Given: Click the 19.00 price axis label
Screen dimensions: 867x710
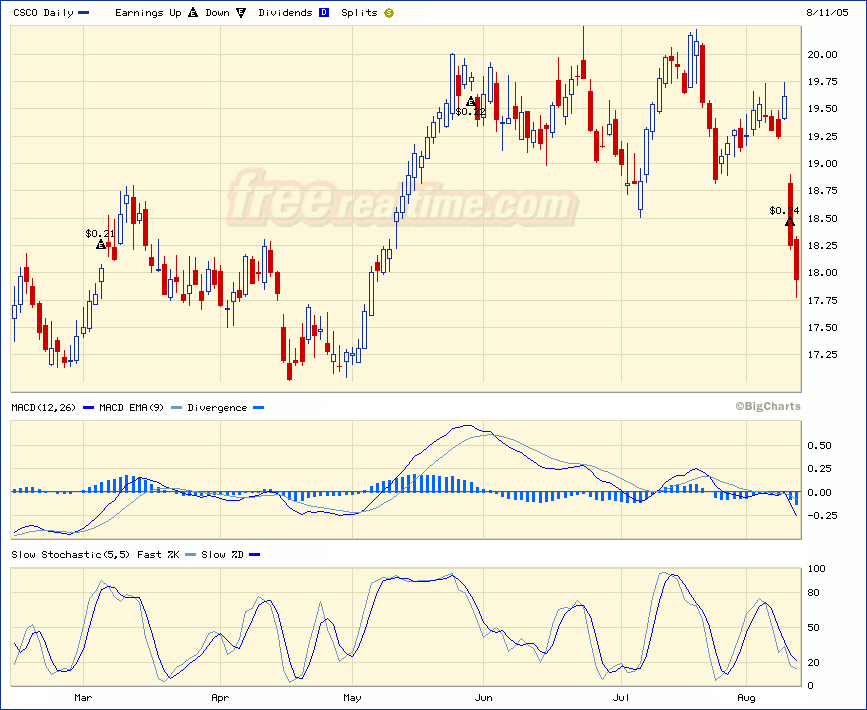Looking at the screenshot, I should coord(823,164).
